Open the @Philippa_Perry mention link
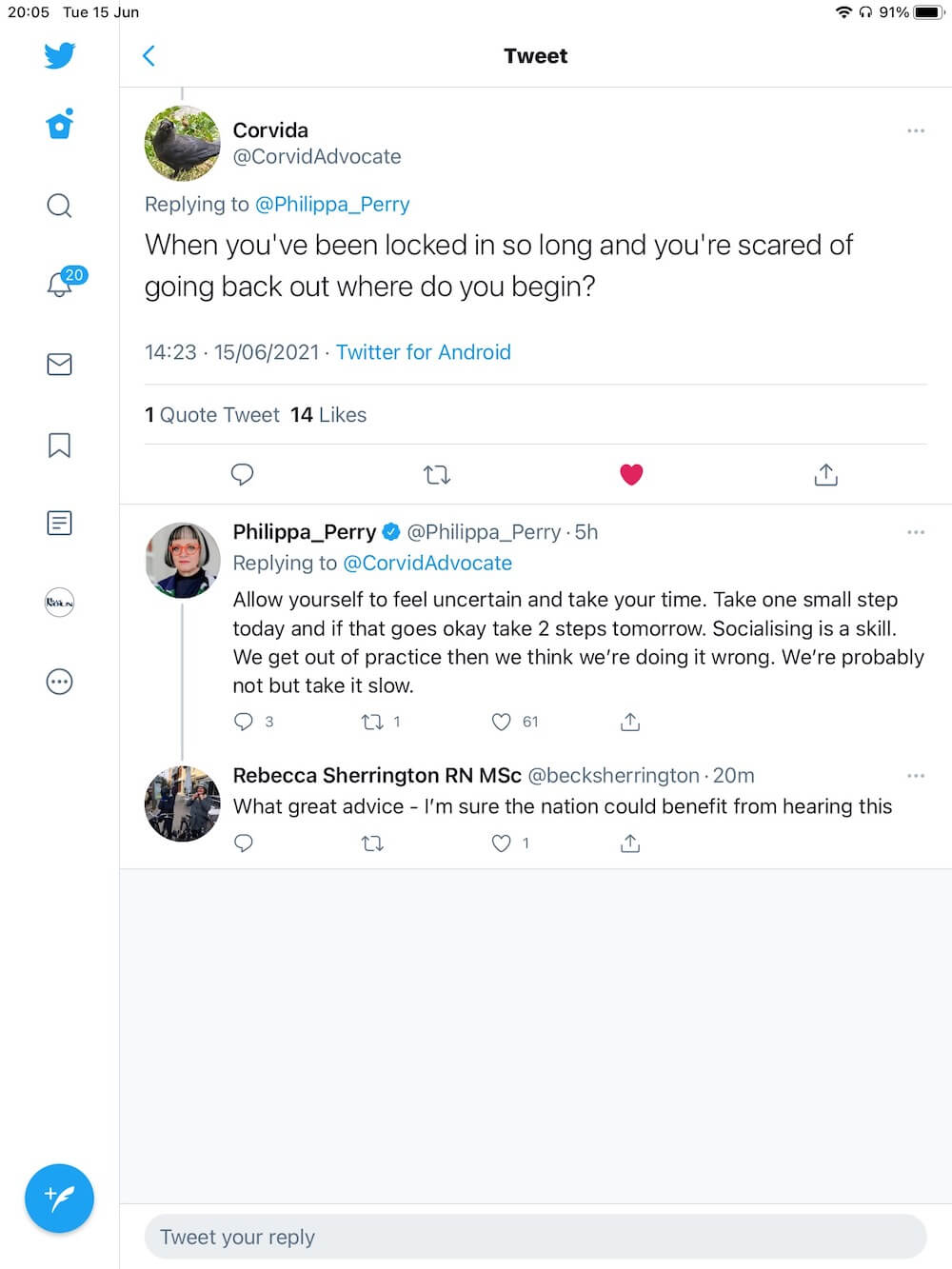This screenshot has width=952, height=1269. (332, 205)
